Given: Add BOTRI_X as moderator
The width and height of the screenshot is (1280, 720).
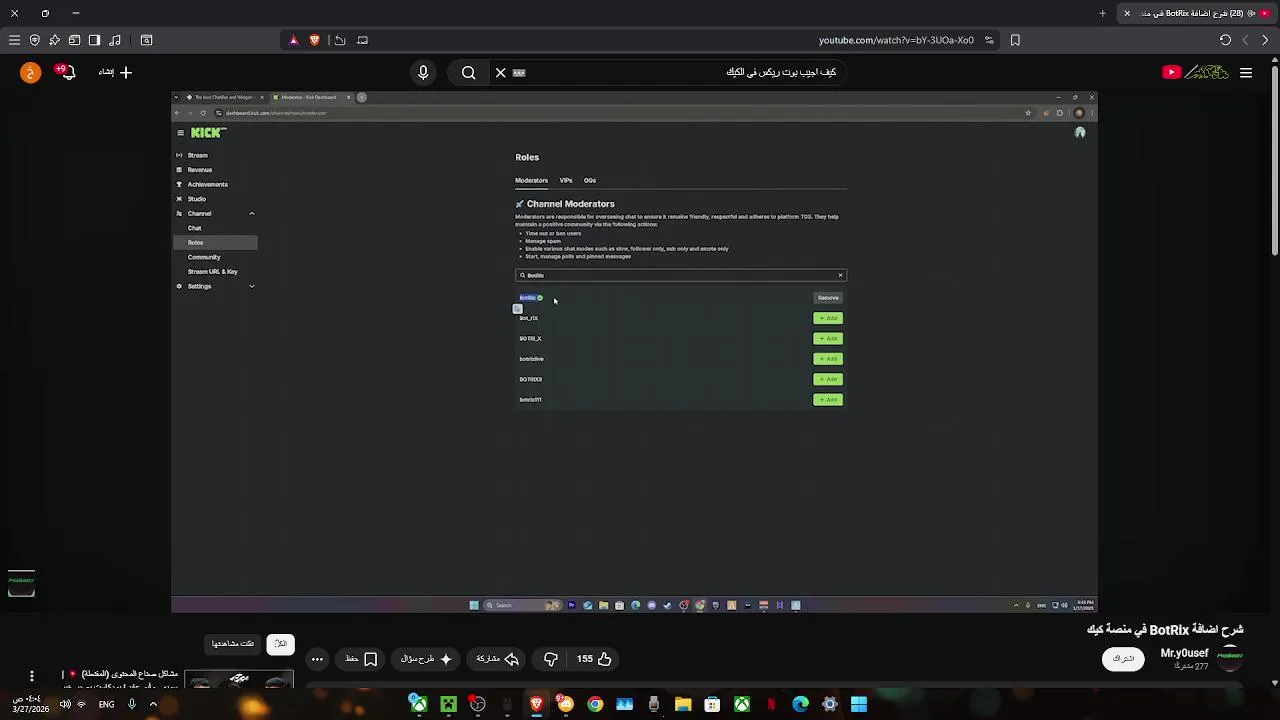Looking at the screenshot, I should pyautogui.click(x=828, y=339).
